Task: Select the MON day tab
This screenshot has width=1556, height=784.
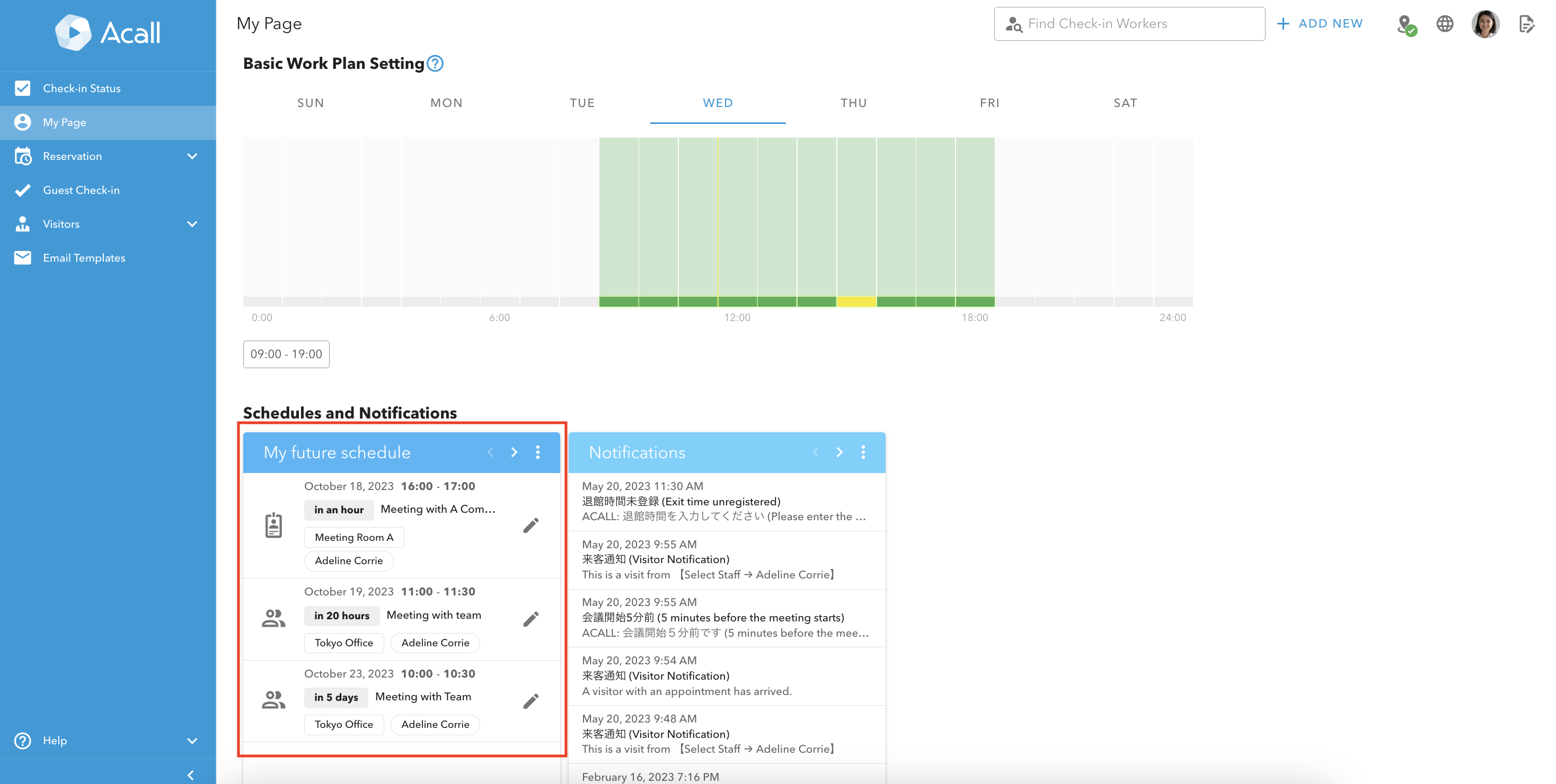Action: coord(446,103)
